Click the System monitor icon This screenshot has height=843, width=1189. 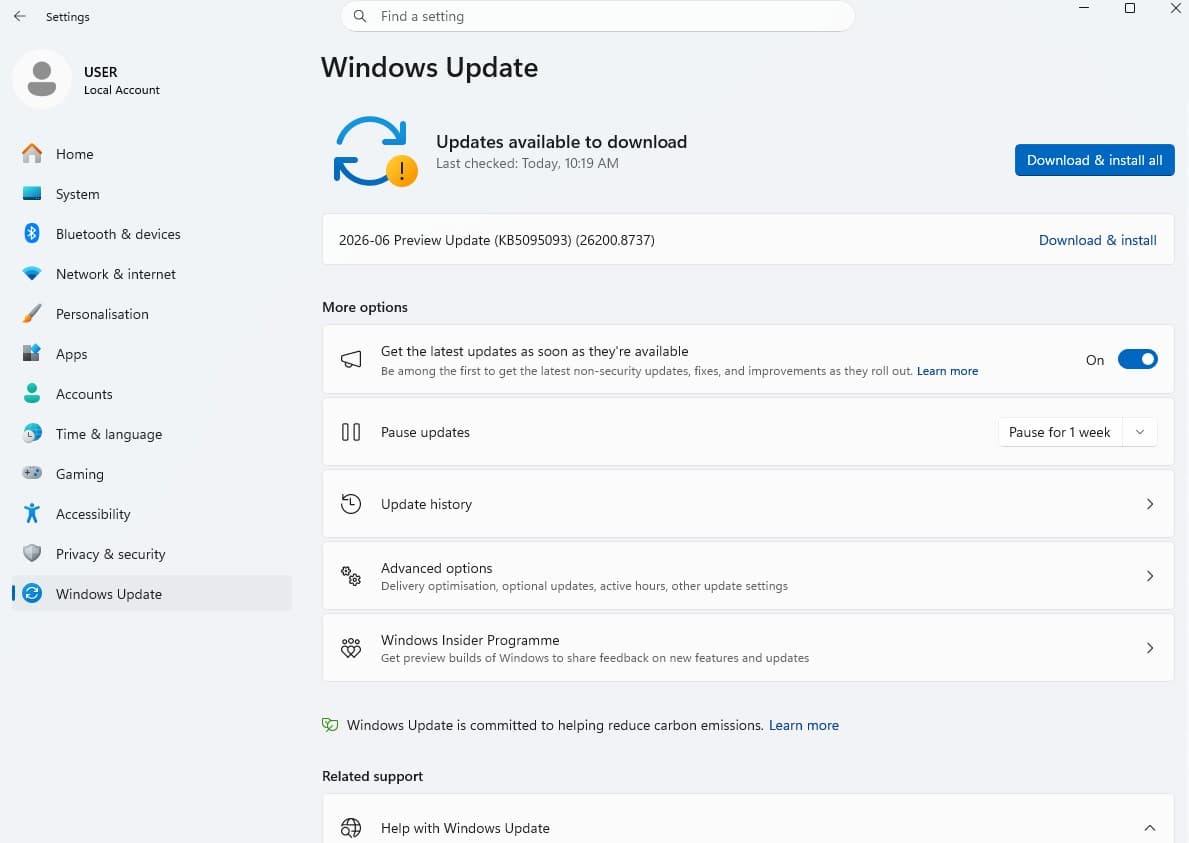32,193
